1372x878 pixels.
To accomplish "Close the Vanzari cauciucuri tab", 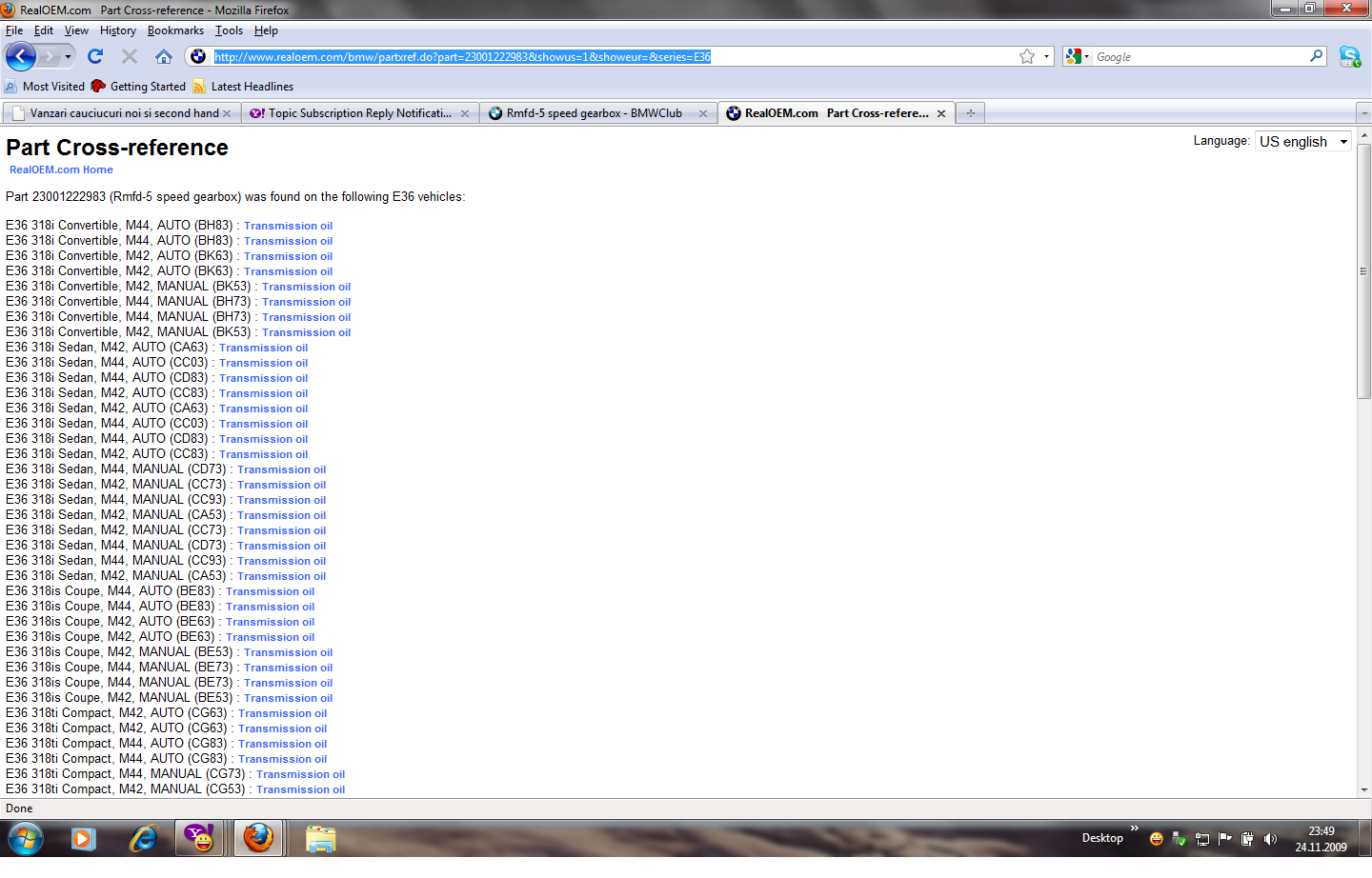I will (x=227, y=113).
